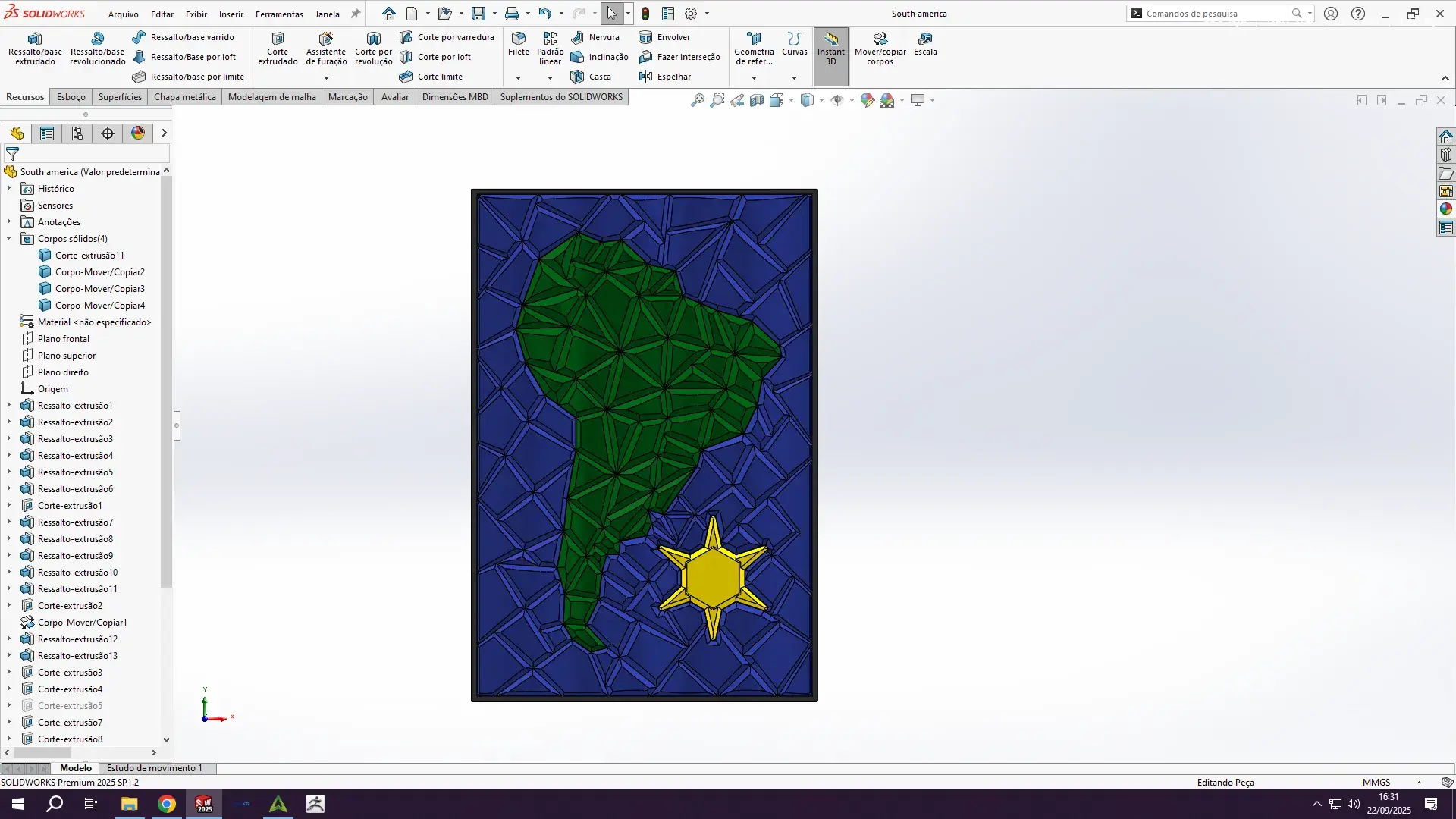The height and width of the screenshot is (819, 1456).
Task: Open the Curvas dropdown arrow
Action: pos(794,78)
